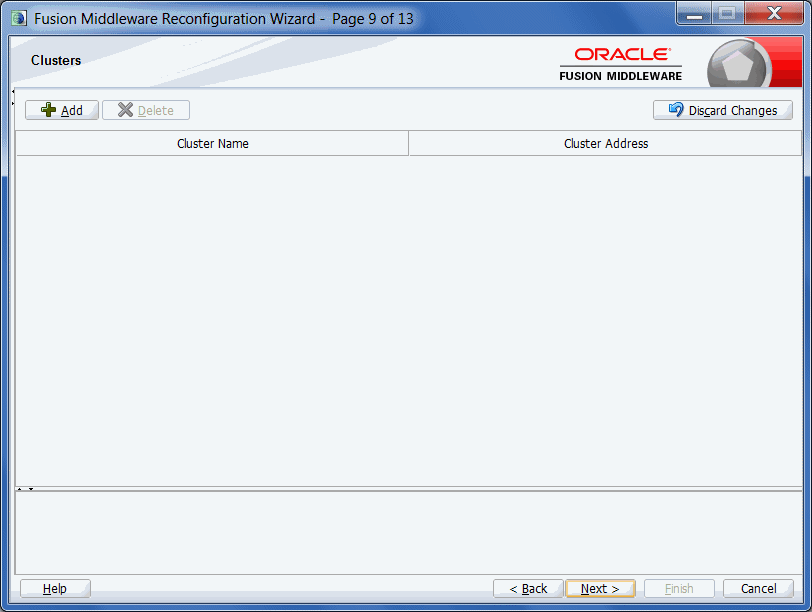The height and width of the screenshot is (612, 812).
Task: Click the greyed-out Finish button
Action: 679,589
